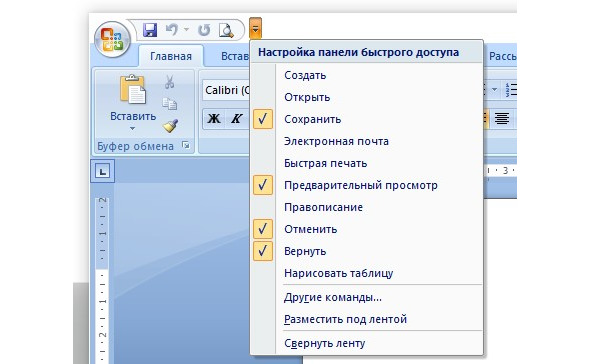This screenshot has width=591, height=364.
Task: Open Другие команды... option
Action: [367, 297]
